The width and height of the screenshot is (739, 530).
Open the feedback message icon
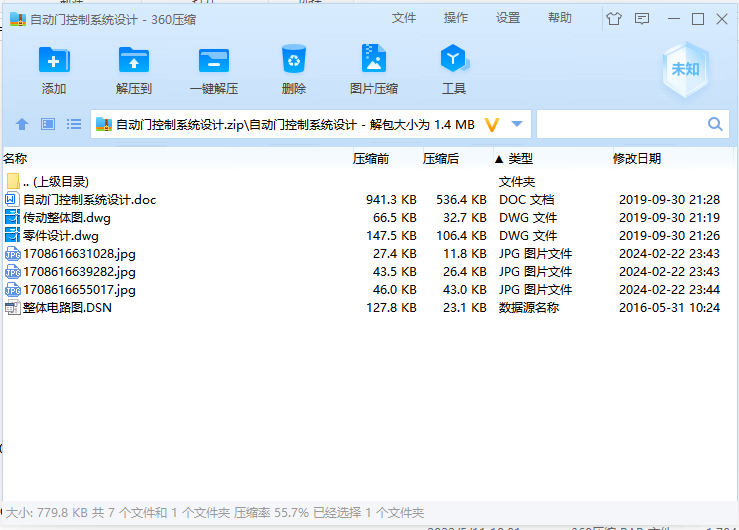tap(641, 19)
